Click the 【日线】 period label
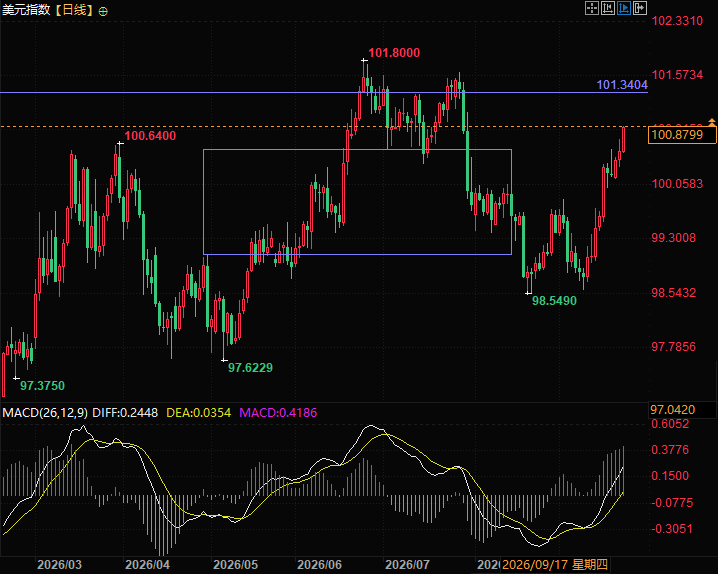This screenshot has width=718, height=574. pyautogui.click(x=74, y=10)
